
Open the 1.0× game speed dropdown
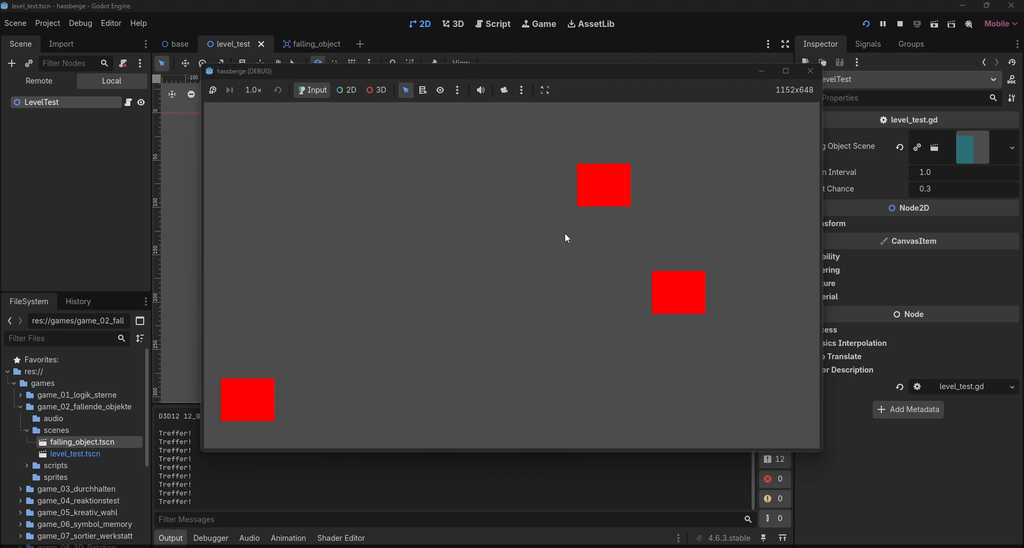coord(253,90)
